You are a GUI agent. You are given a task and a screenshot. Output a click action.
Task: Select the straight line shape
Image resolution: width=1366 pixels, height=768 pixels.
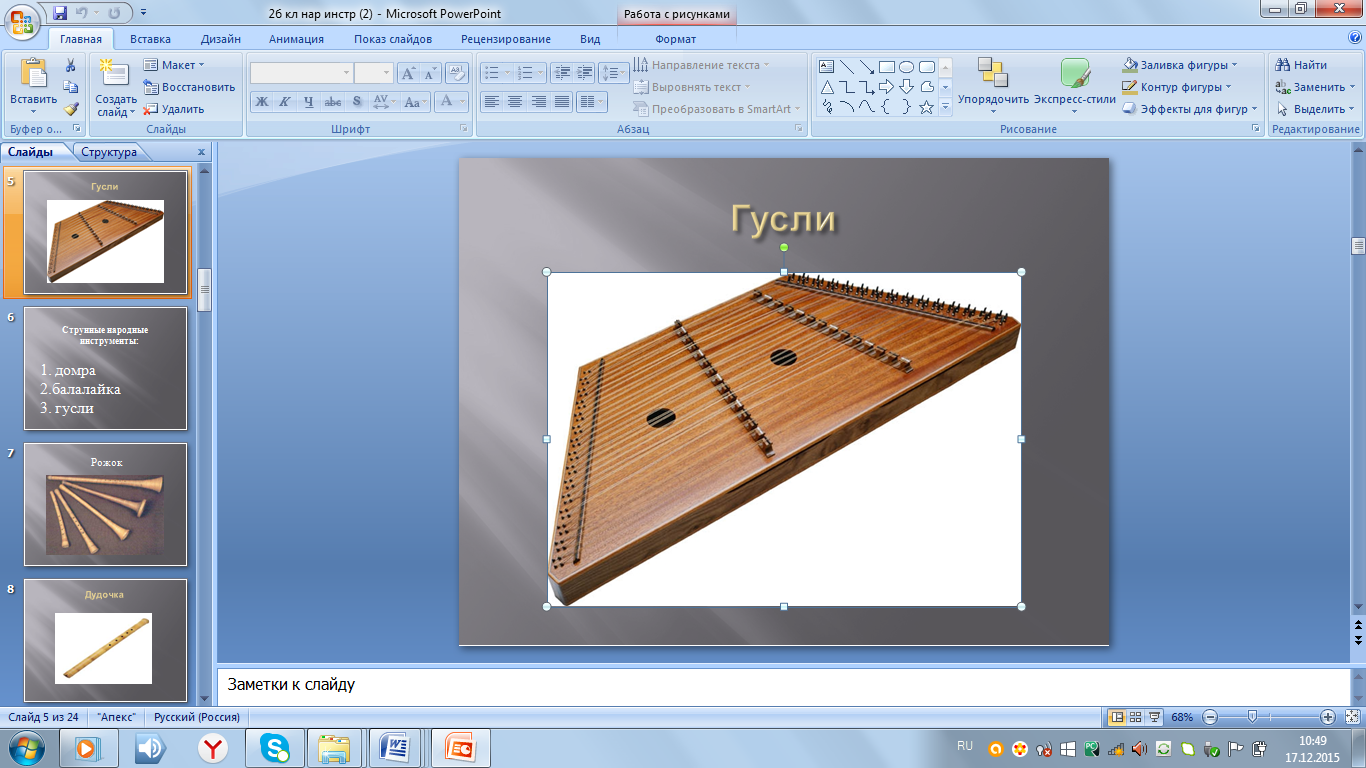coord(847,67)
